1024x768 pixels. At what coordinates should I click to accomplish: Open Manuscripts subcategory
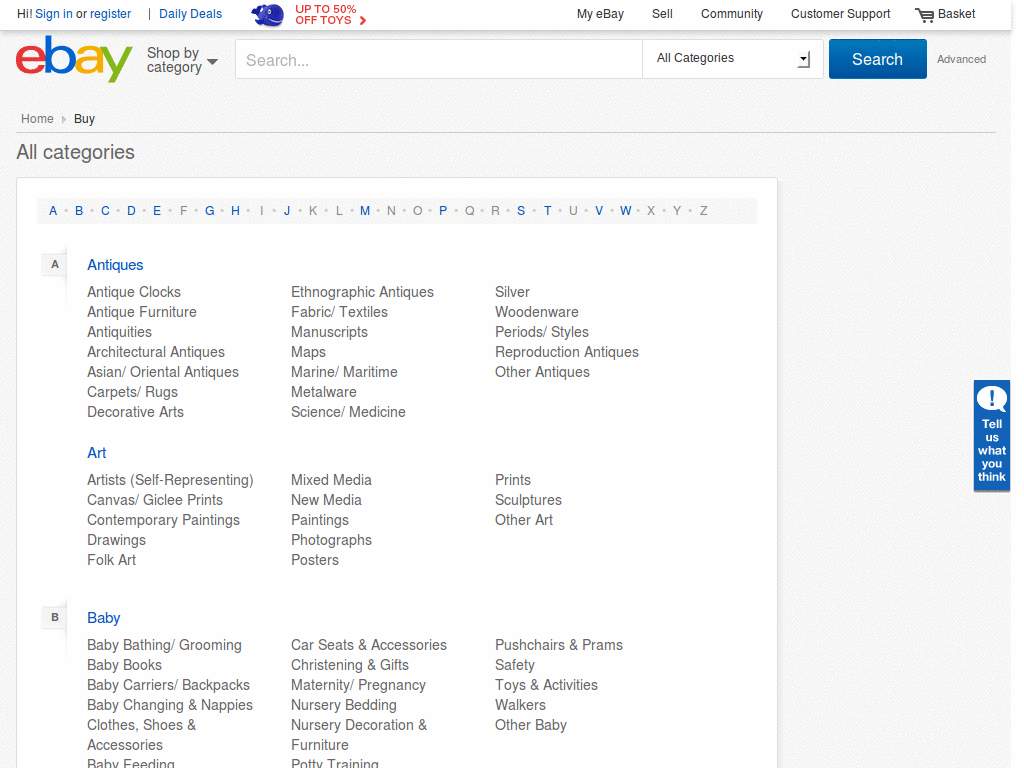point(329,332)
